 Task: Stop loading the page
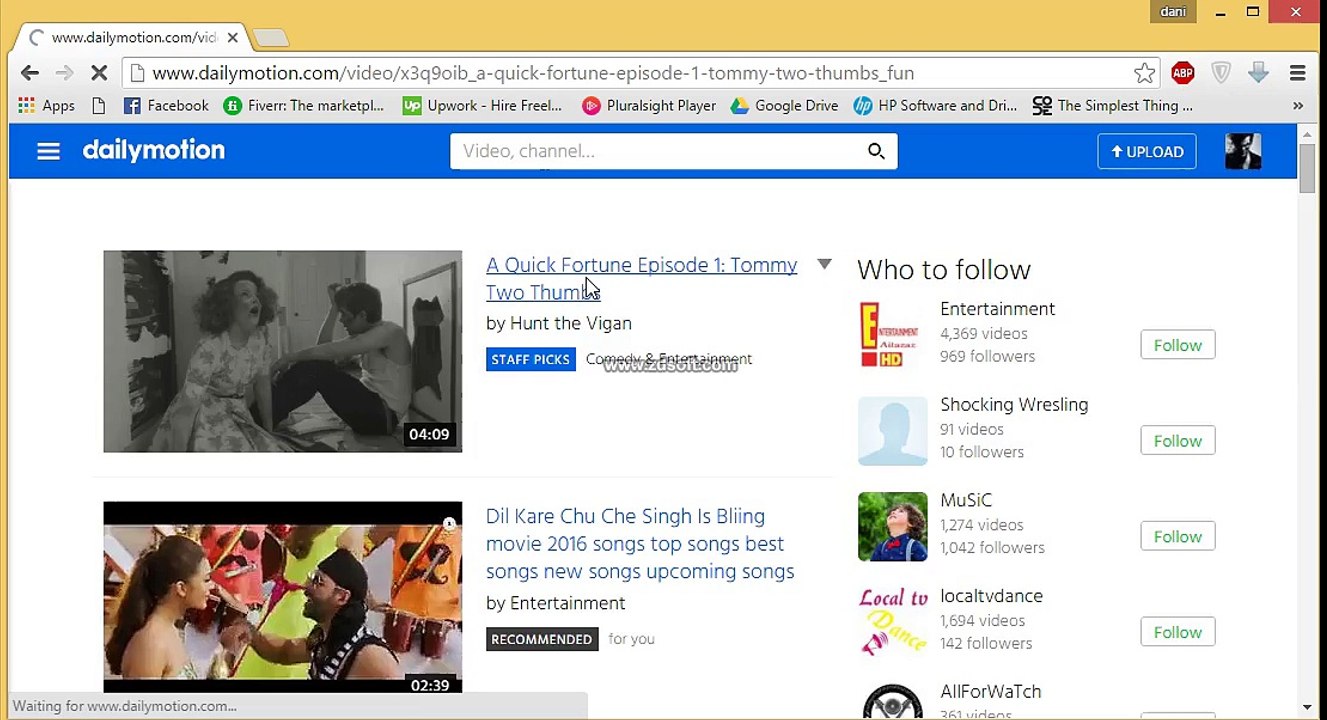coord(99,73)
